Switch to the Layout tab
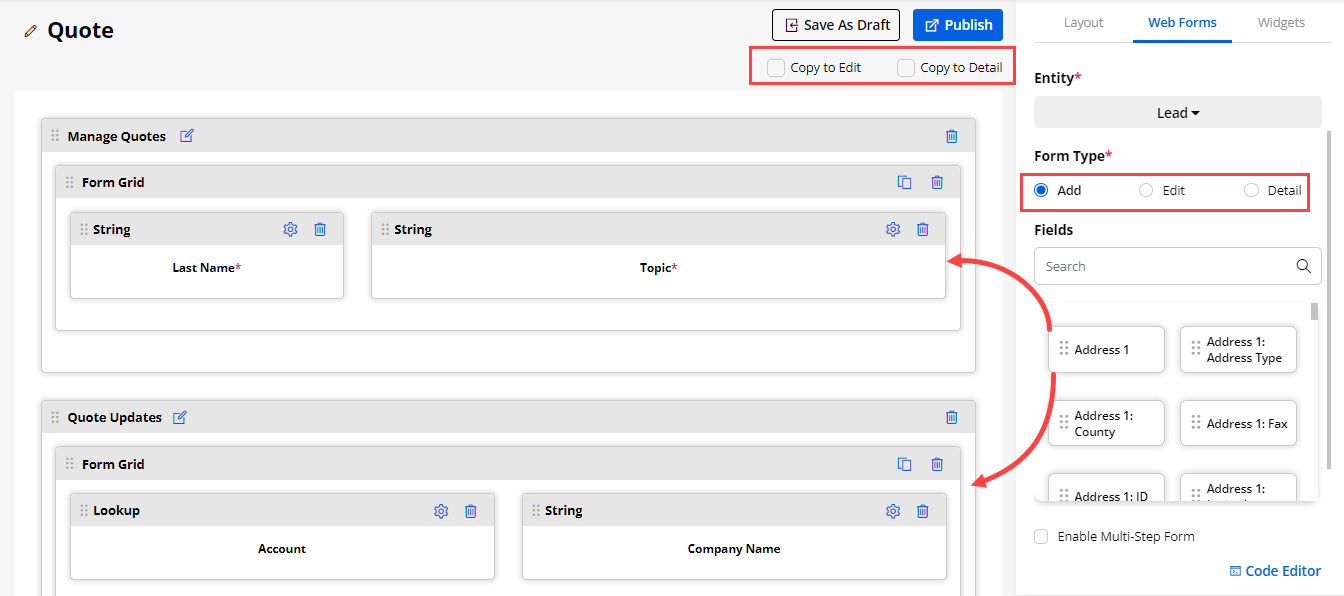The height and width of the screenshot is (596, 1344). [1083, 22]
